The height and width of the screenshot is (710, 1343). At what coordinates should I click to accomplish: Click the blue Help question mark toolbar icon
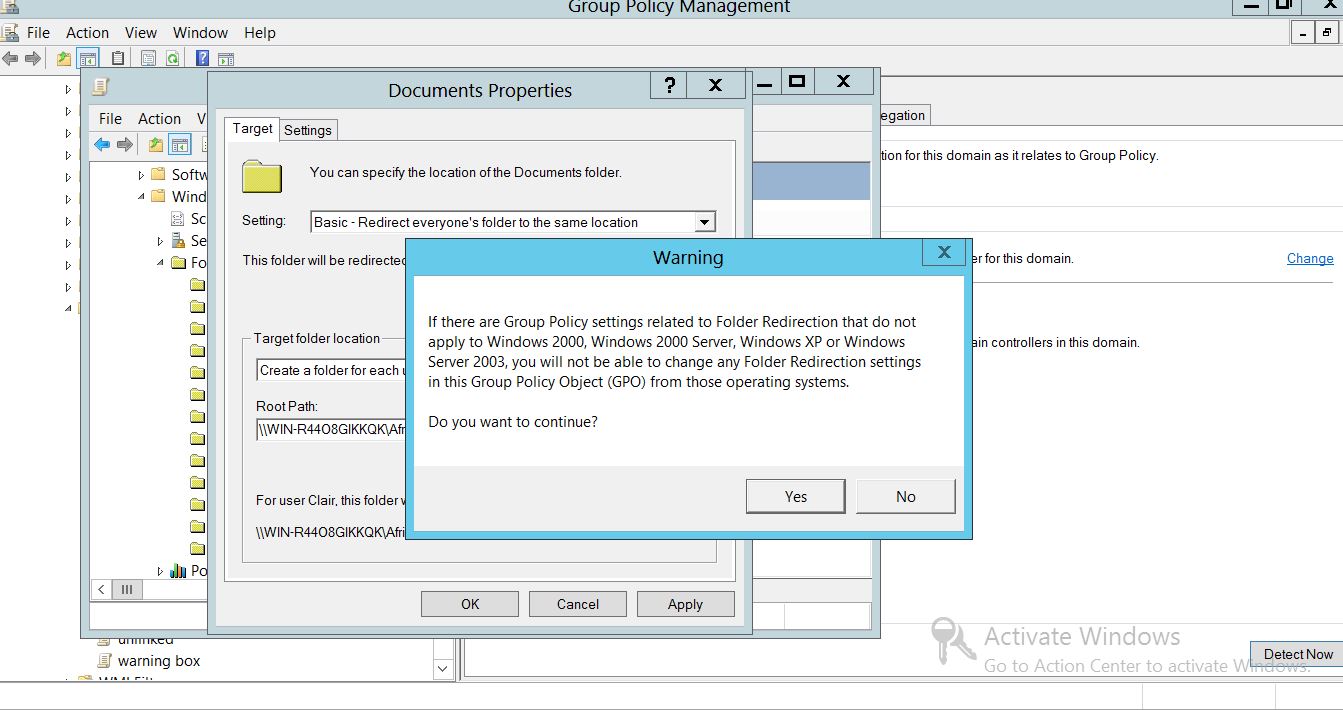tap(202, 59)
